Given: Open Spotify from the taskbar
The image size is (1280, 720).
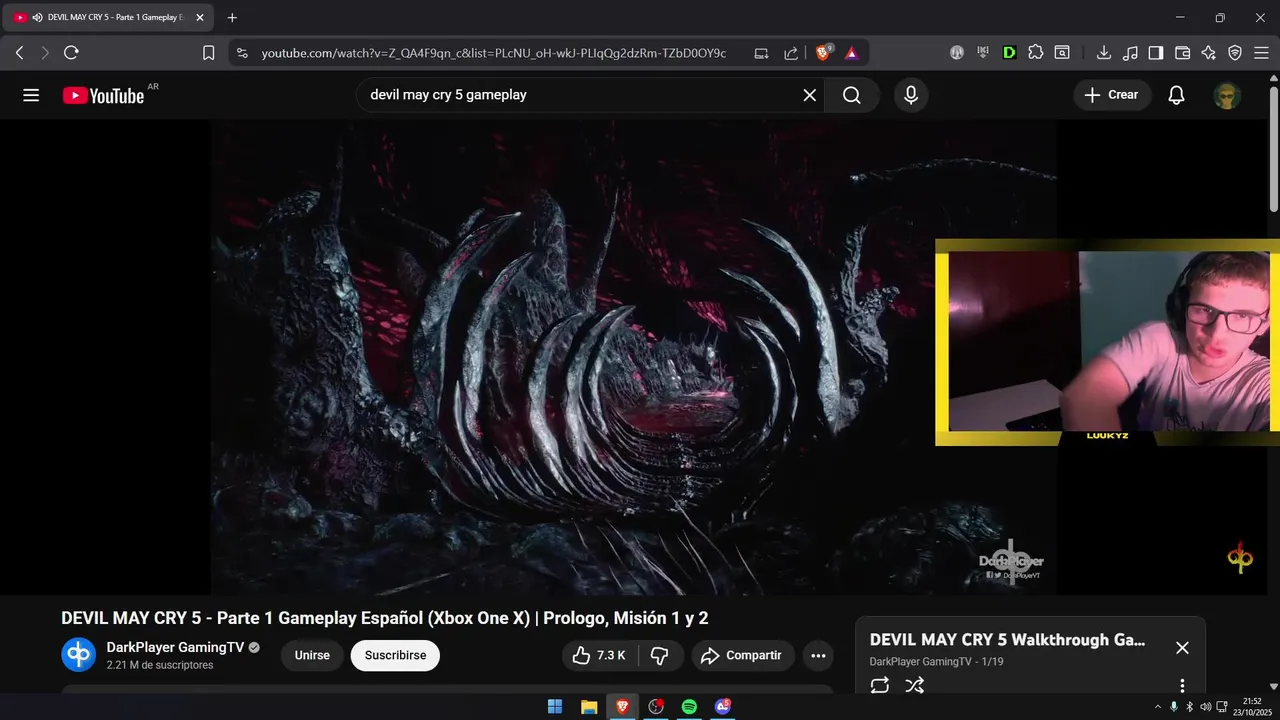Looking at the screenshot, I should pyautogui.click(x=689, y=706).
